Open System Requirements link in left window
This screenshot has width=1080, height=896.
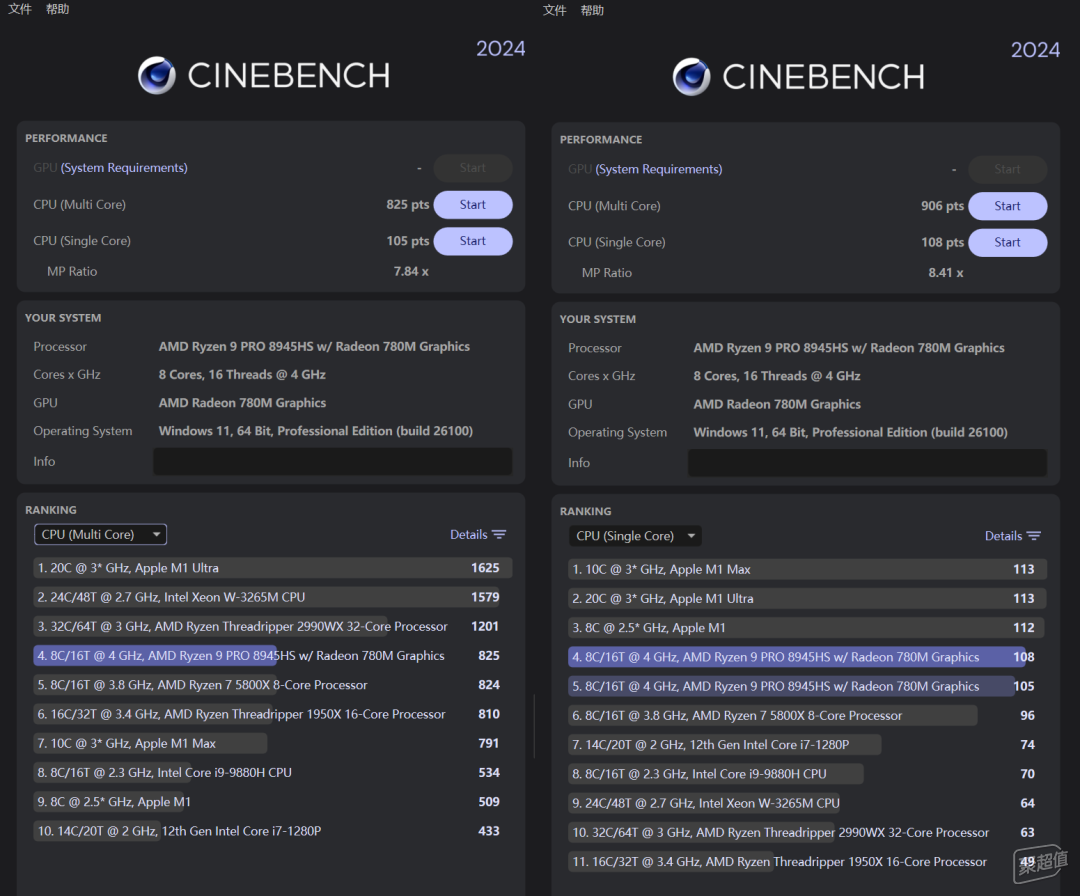124,168
